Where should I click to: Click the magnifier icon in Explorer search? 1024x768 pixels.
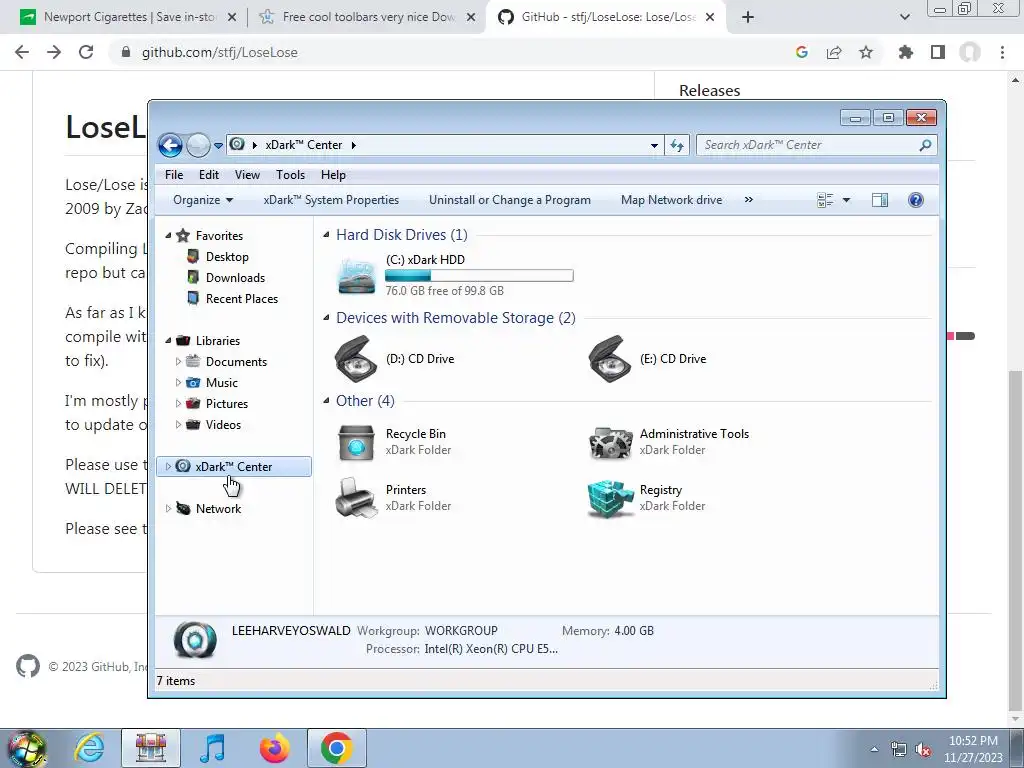click(x=925, y=145)
